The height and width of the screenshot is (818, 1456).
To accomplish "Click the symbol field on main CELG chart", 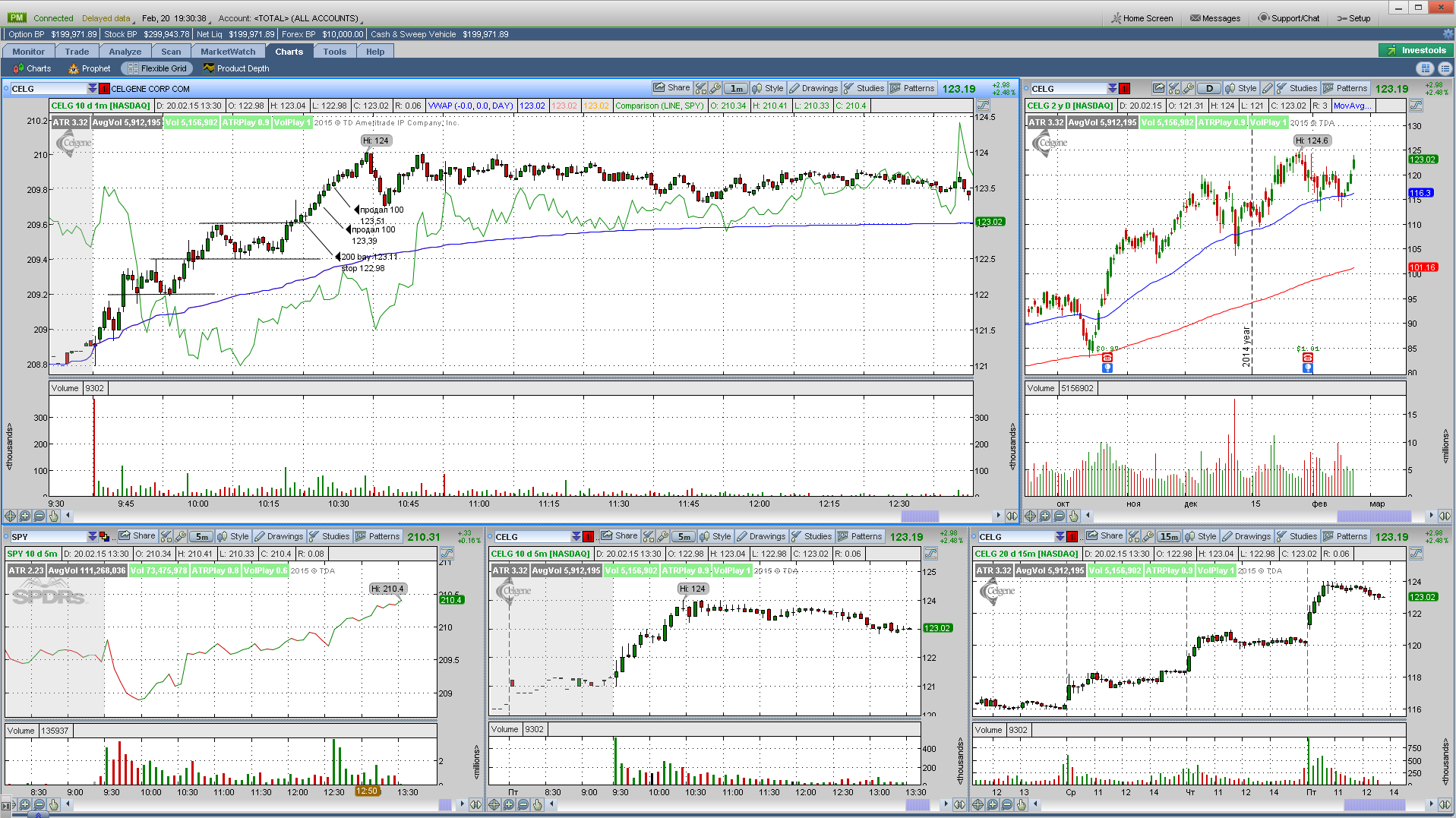I will pos(49,89).
